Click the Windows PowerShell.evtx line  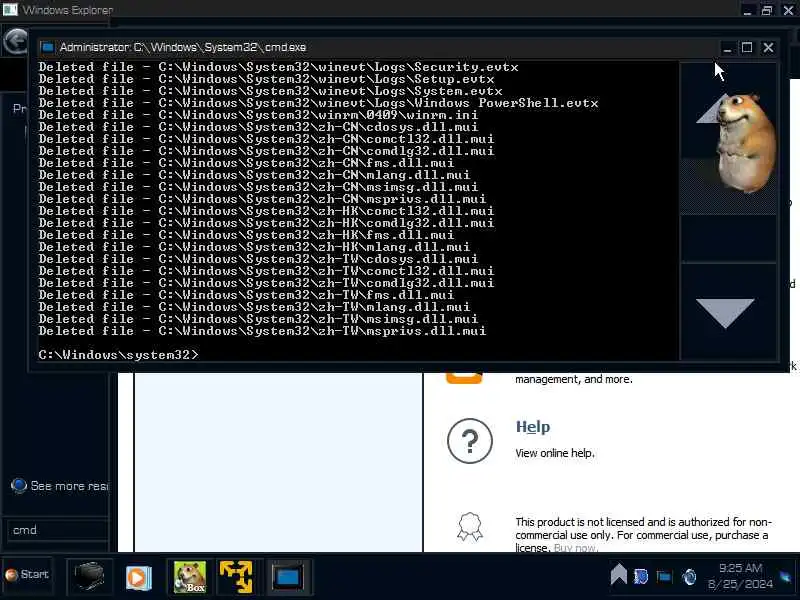click(318, 103)
